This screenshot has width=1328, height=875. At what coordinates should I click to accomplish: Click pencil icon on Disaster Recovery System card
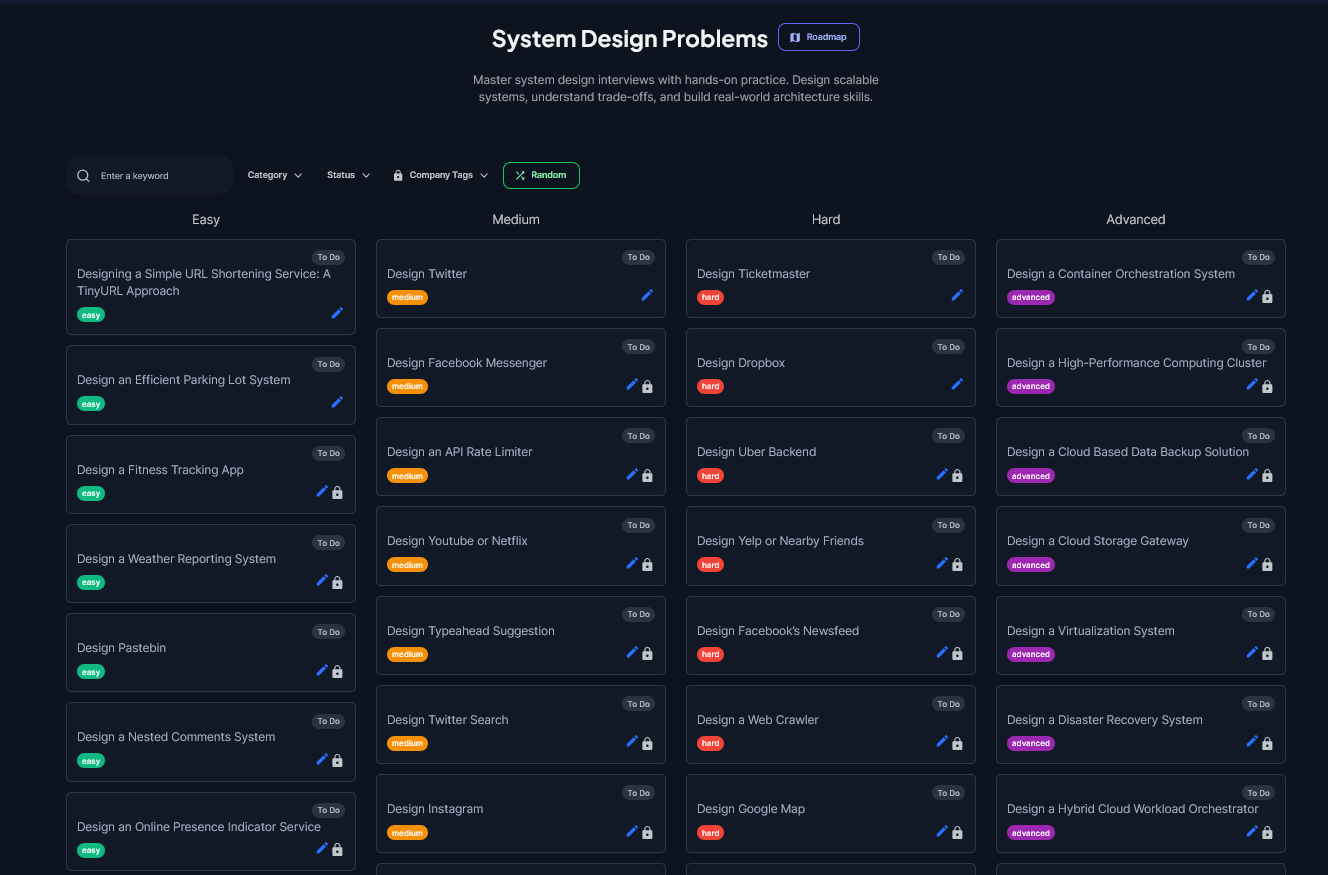1252,741
